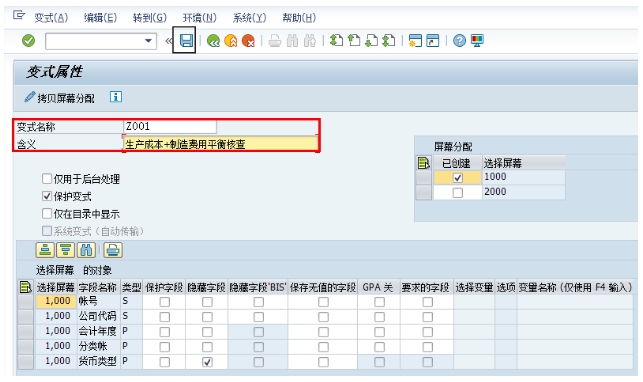Open the 环境(N) menu
The width and height of the screenshot is (643, 382).
click(199, 18)
